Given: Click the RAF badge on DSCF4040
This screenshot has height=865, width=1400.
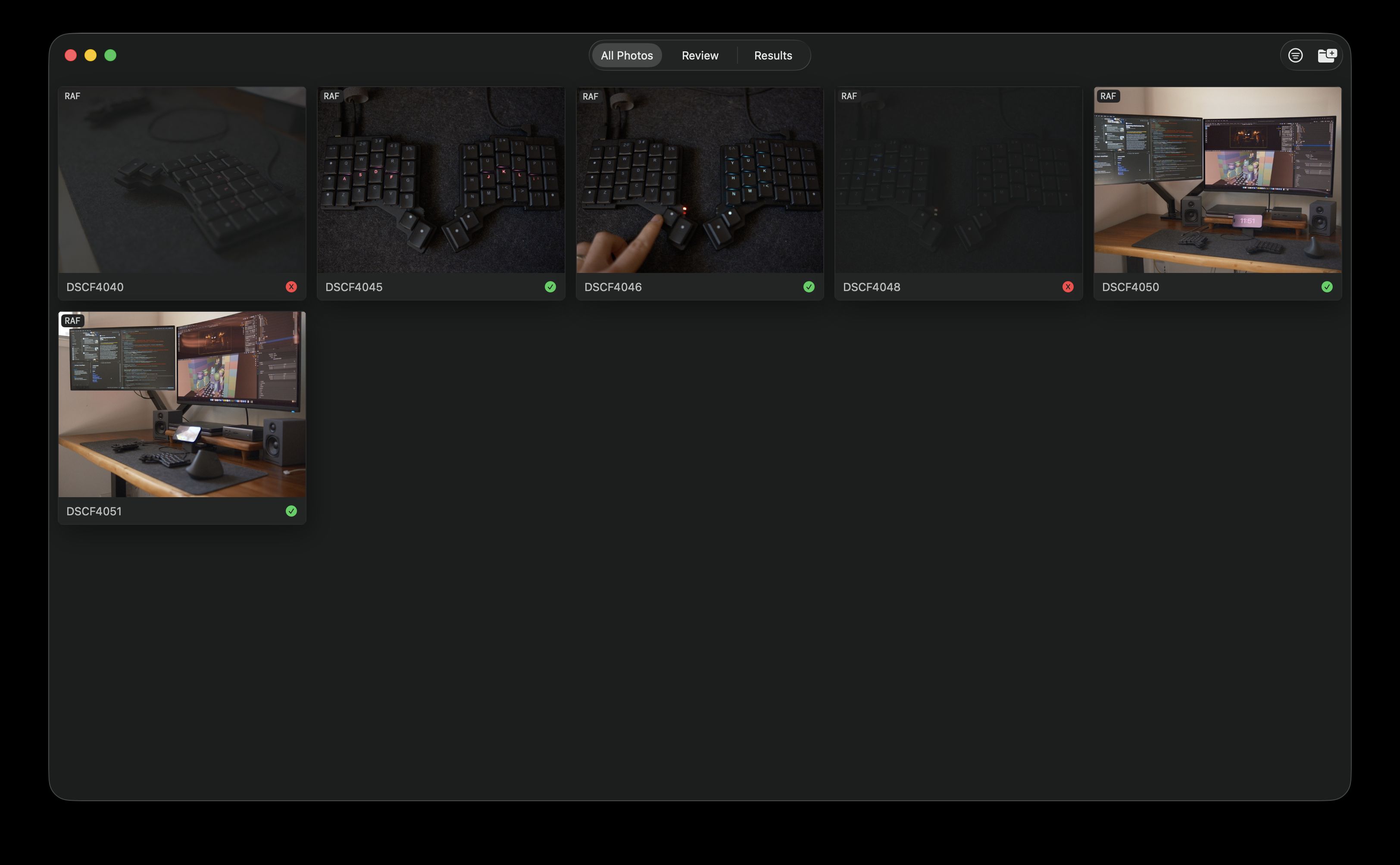Looking at the screenshot, I should click(x=72, y=96).
